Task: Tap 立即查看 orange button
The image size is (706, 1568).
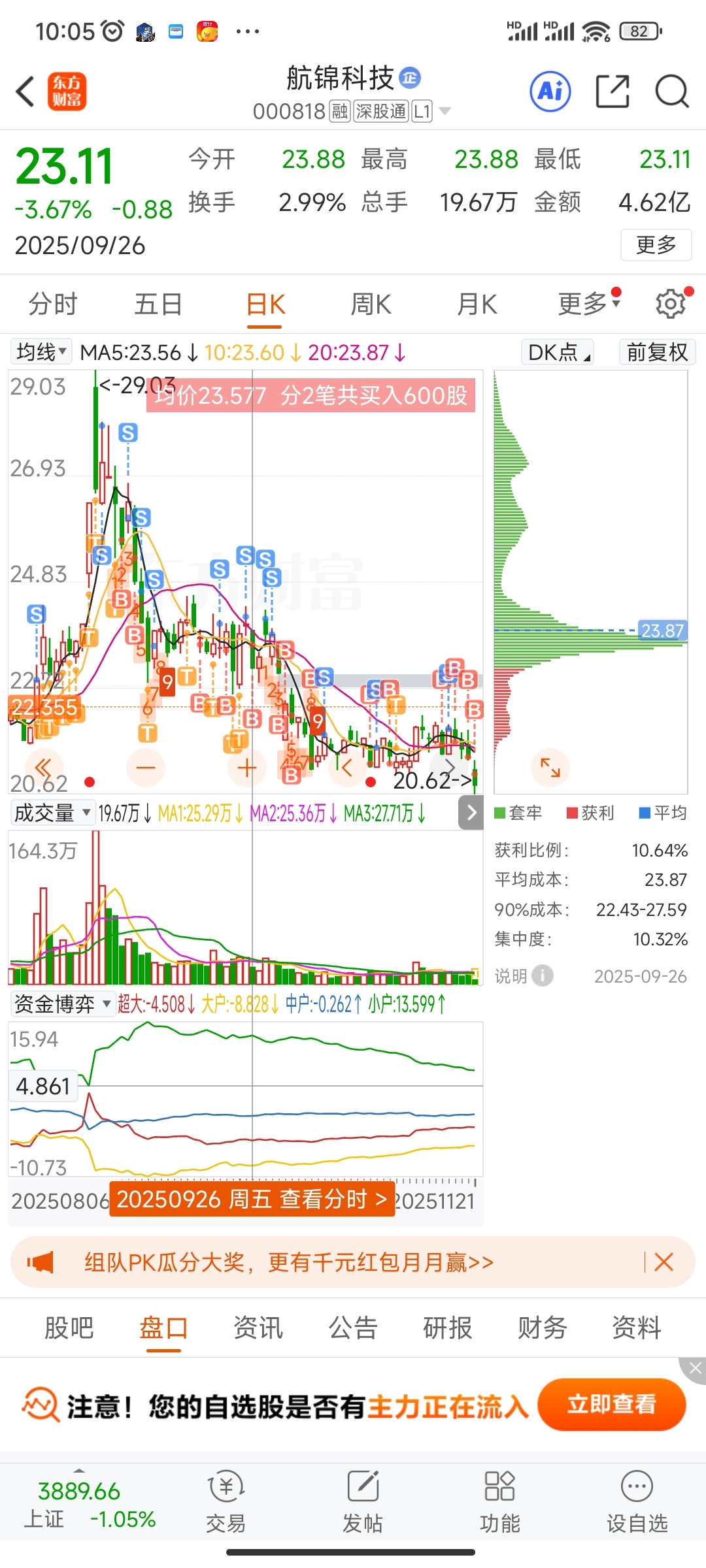Action: [611, 1404]
